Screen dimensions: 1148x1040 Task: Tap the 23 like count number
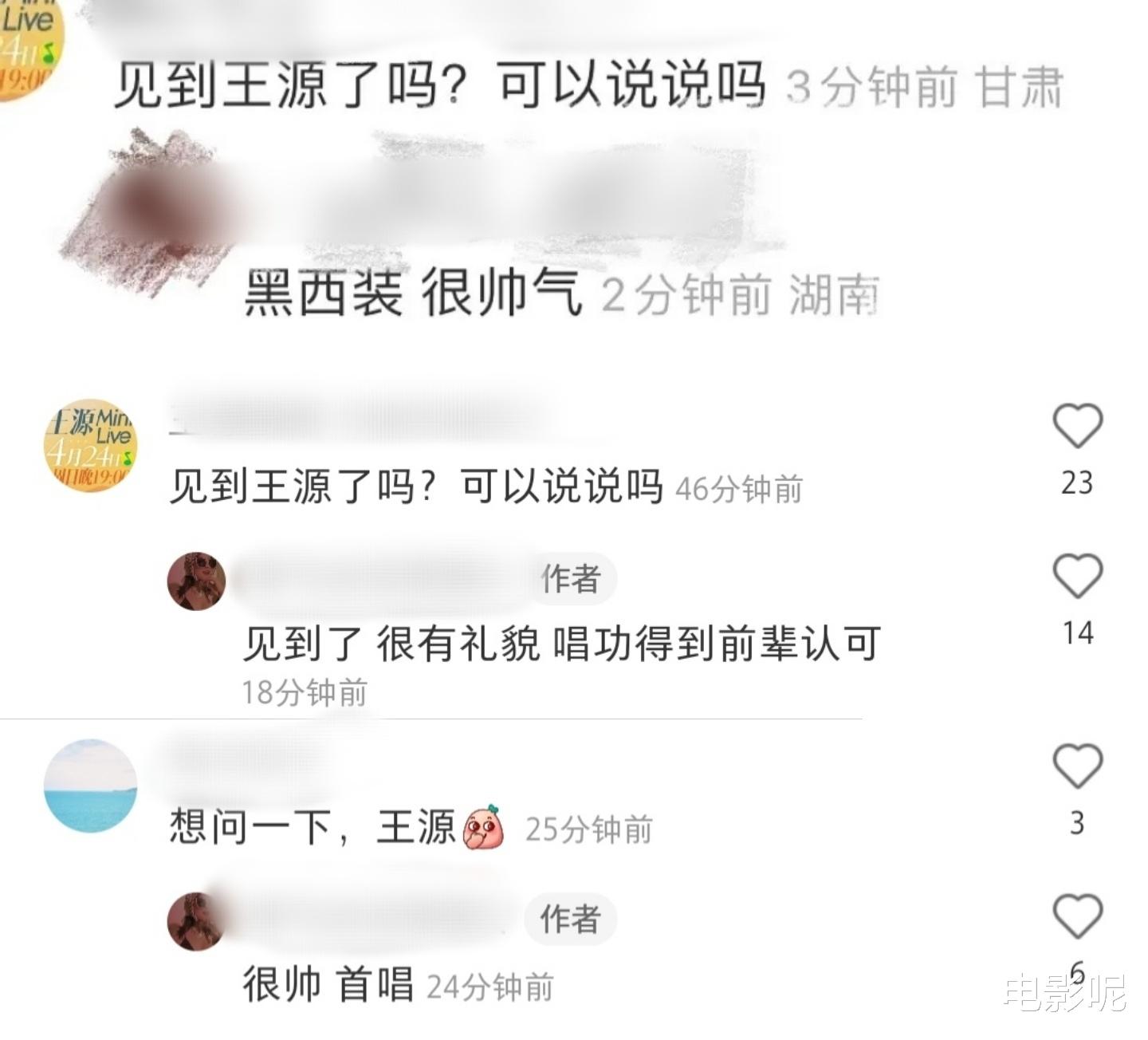pos(1077,483)
